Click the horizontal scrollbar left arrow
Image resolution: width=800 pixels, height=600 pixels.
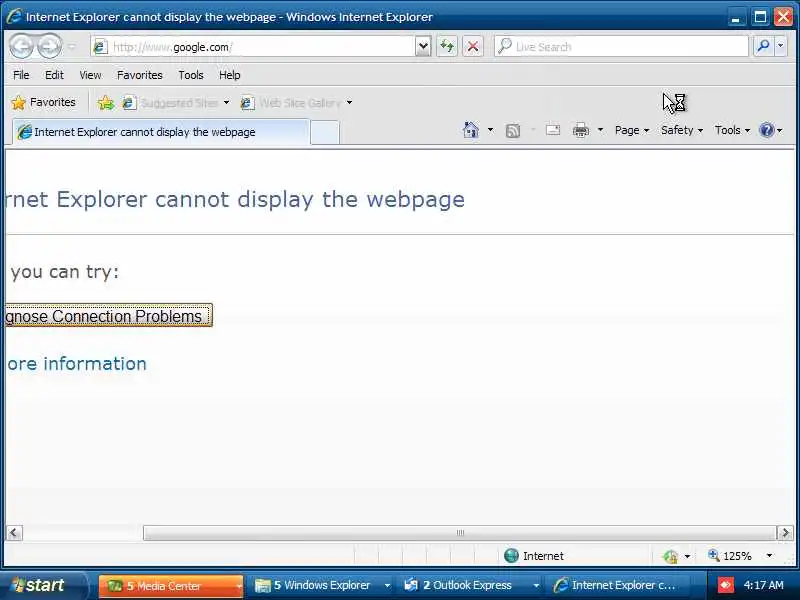(x=14, y=533)
